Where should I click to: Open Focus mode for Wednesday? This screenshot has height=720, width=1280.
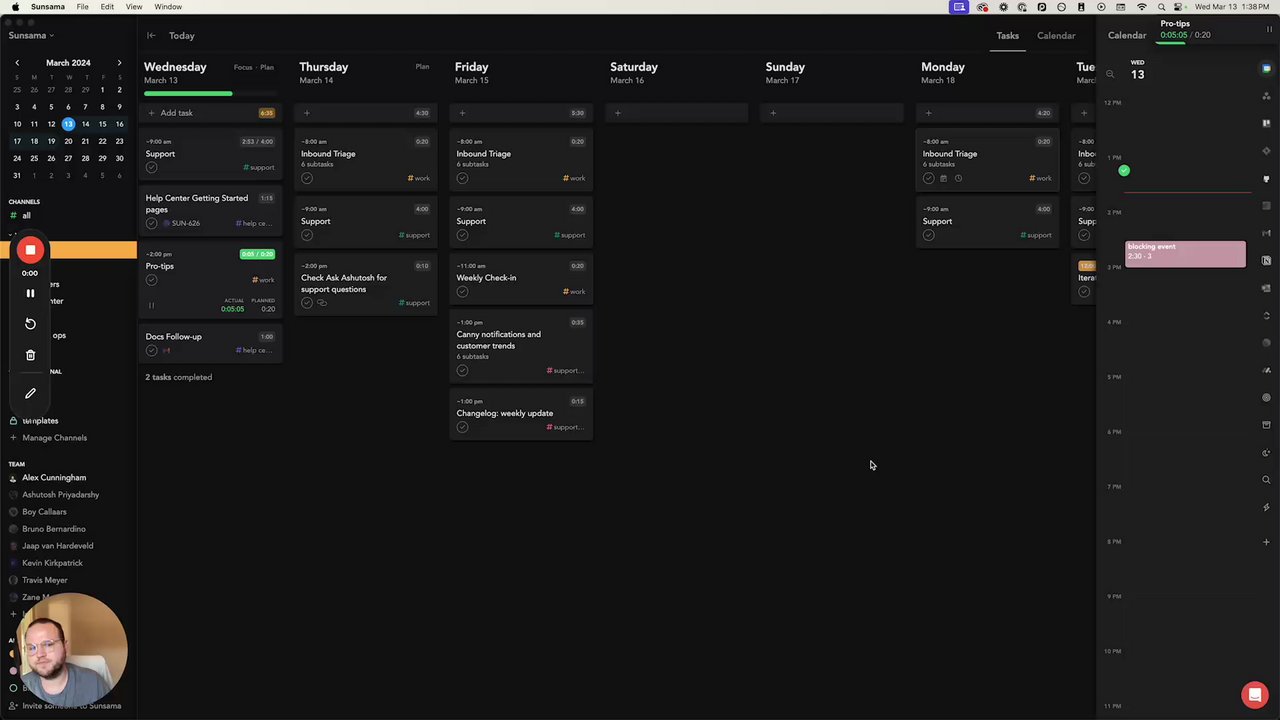(243, 67)
